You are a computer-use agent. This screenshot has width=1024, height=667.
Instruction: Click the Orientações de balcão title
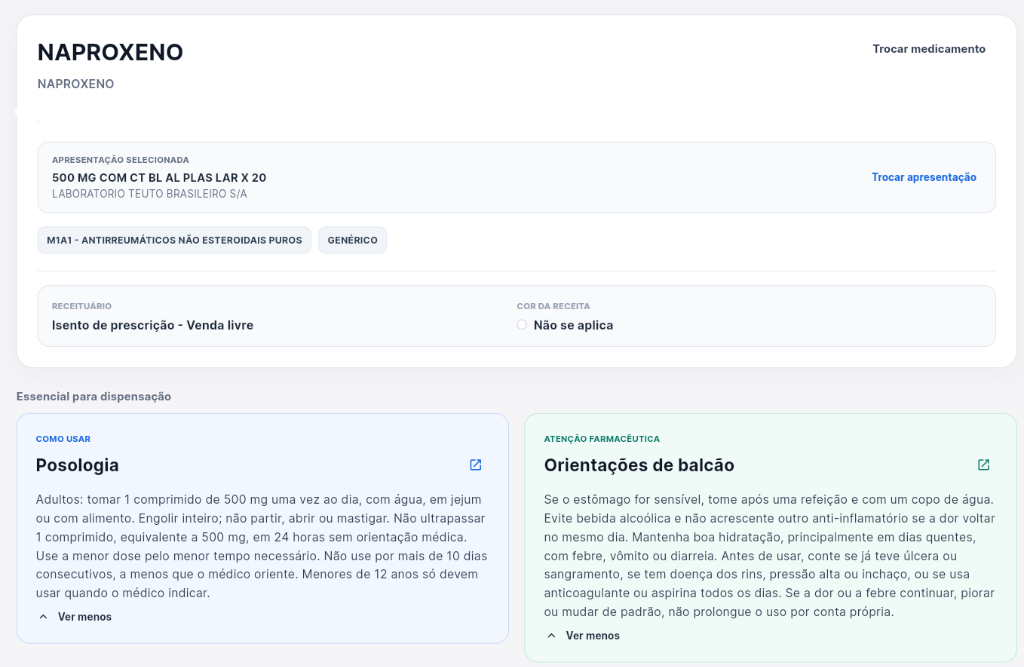coord(639,465)
